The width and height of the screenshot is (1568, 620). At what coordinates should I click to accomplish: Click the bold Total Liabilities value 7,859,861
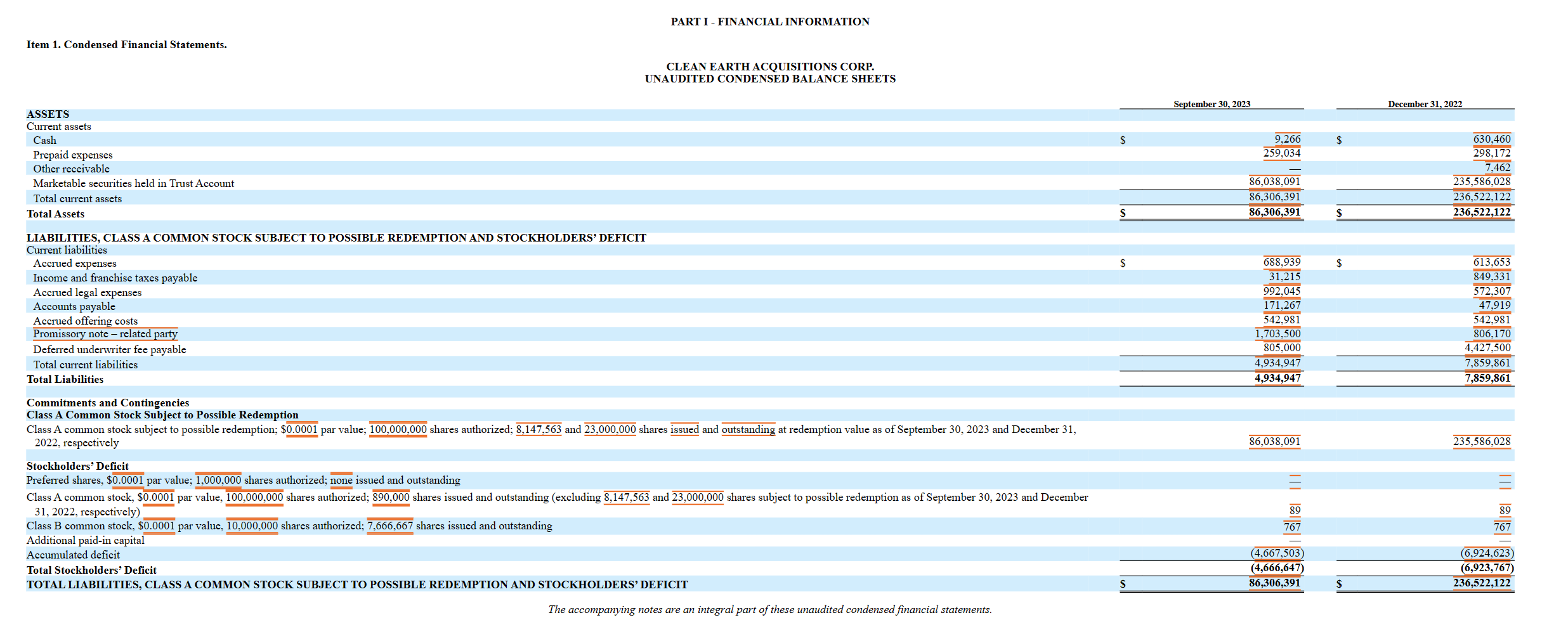tap(1487, 378)
